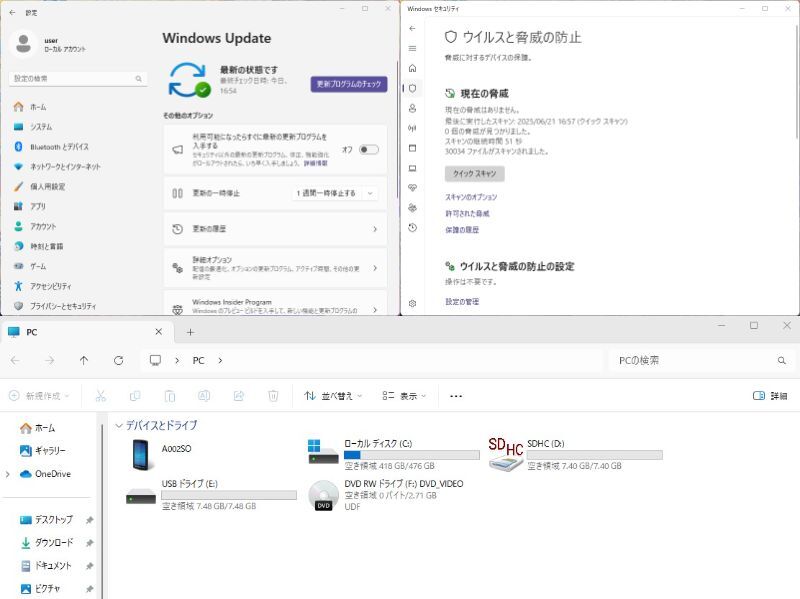
Task: Open the 並べ替え sort dropdown
Action: [333, 396]
